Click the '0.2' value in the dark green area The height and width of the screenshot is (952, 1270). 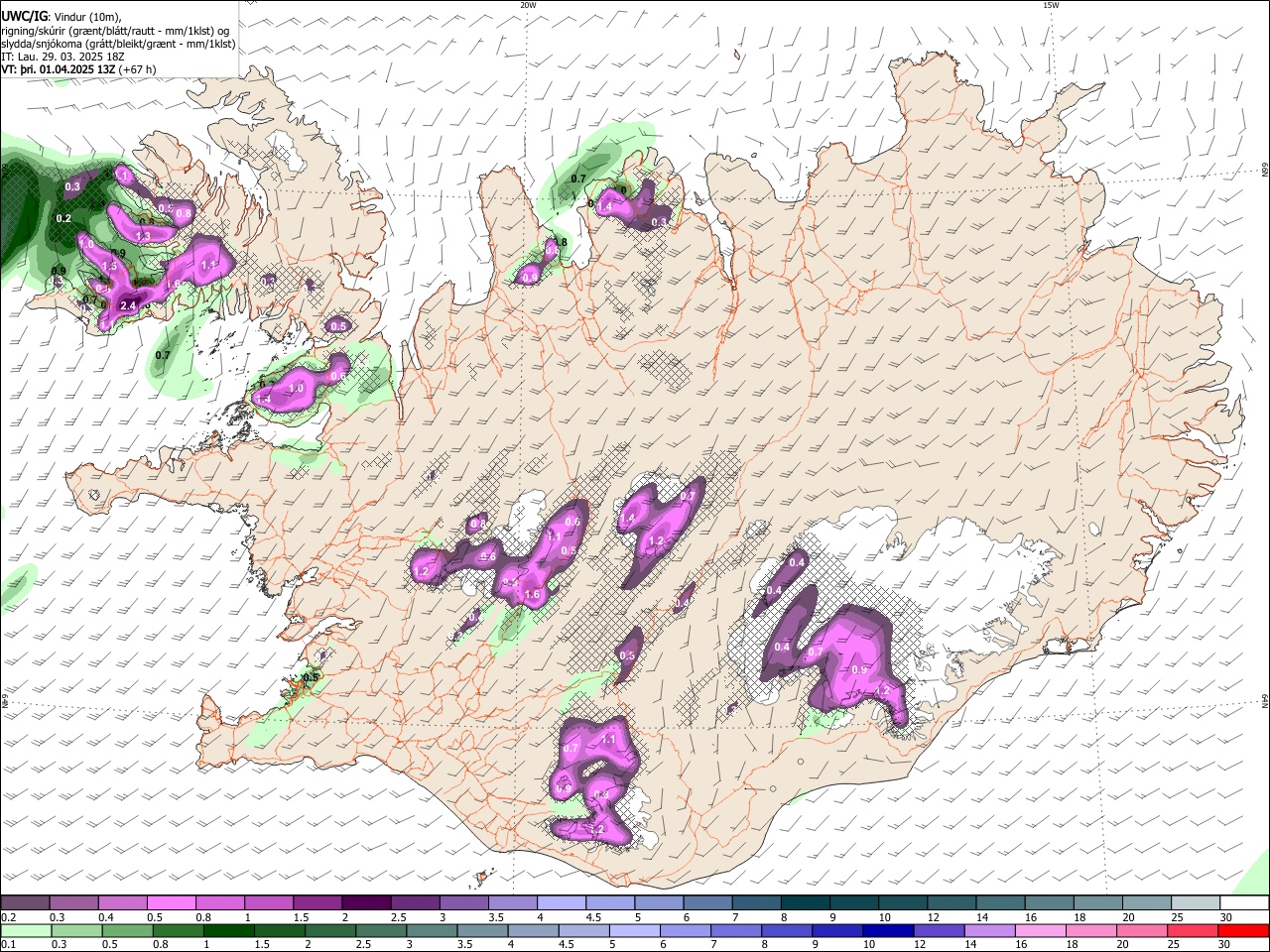tap(63, 218)
